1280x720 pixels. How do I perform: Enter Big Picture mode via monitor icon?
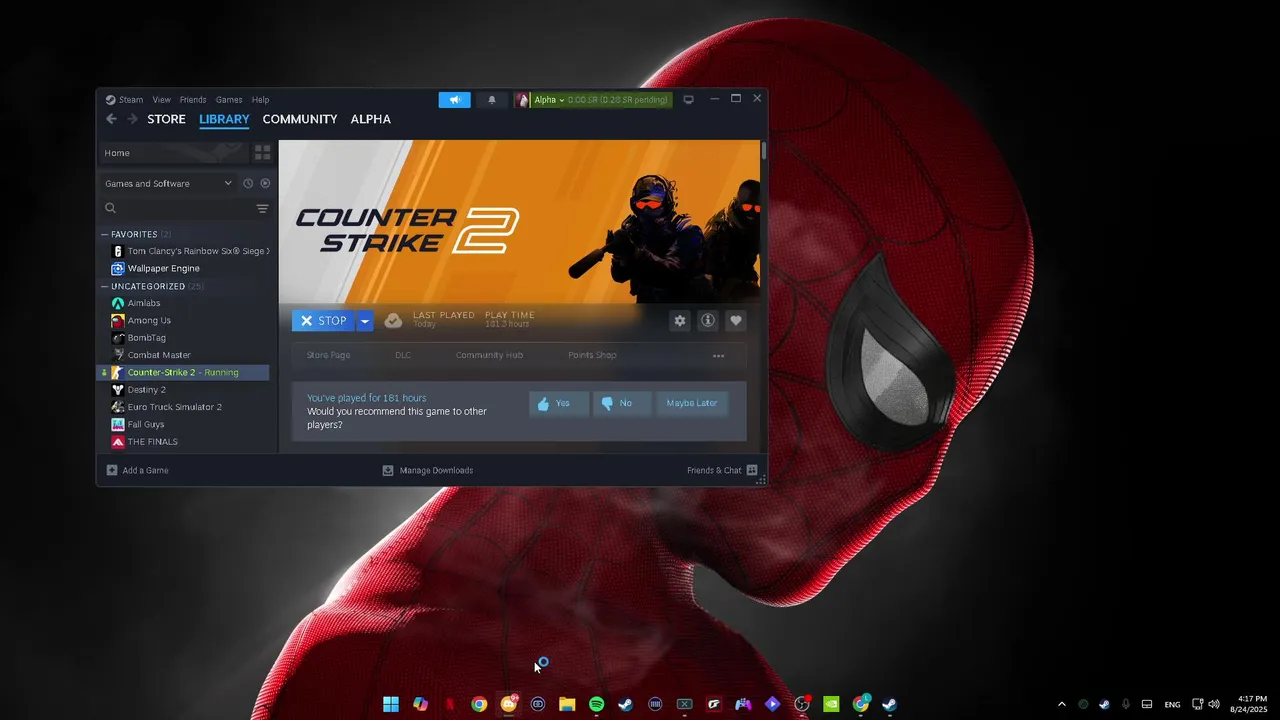point(688,100)
